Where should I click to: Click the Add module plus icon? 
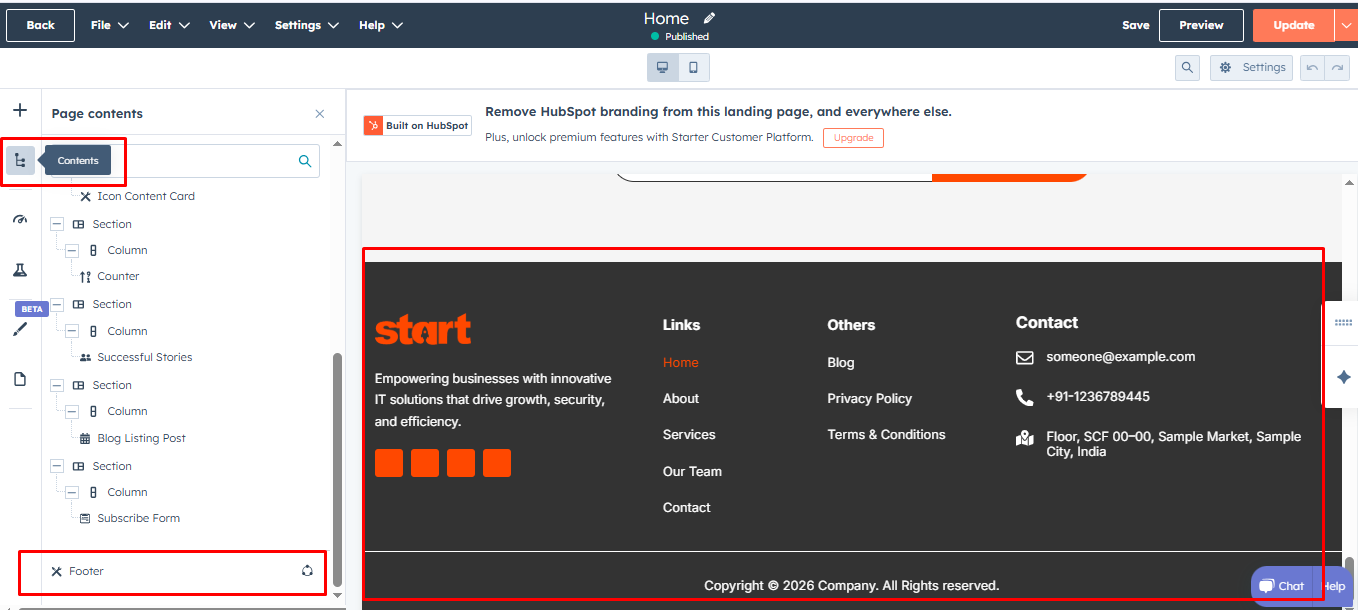[x=20, y=110]
